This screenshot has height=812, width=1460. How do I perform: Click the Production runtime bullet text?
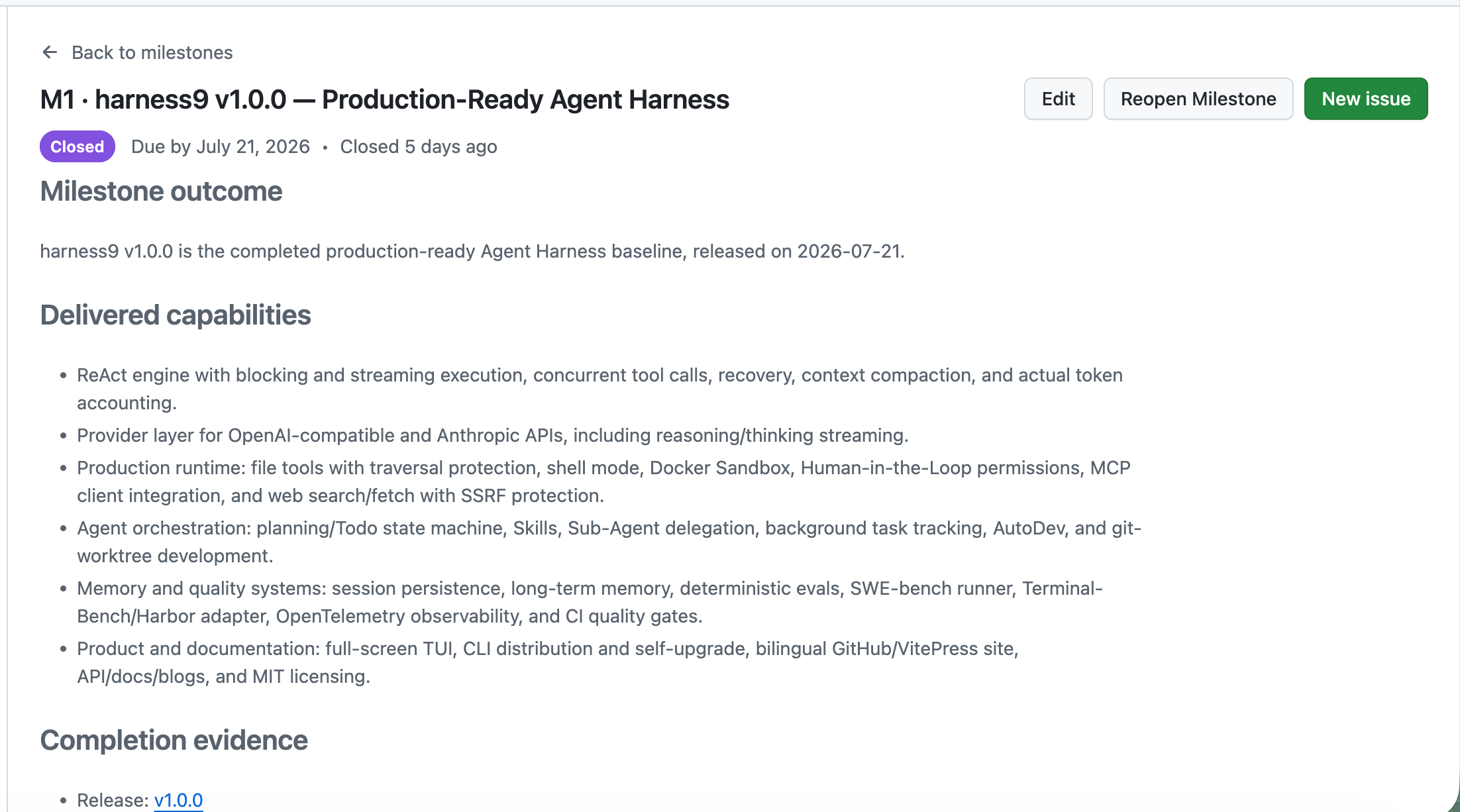click(603, 482)
